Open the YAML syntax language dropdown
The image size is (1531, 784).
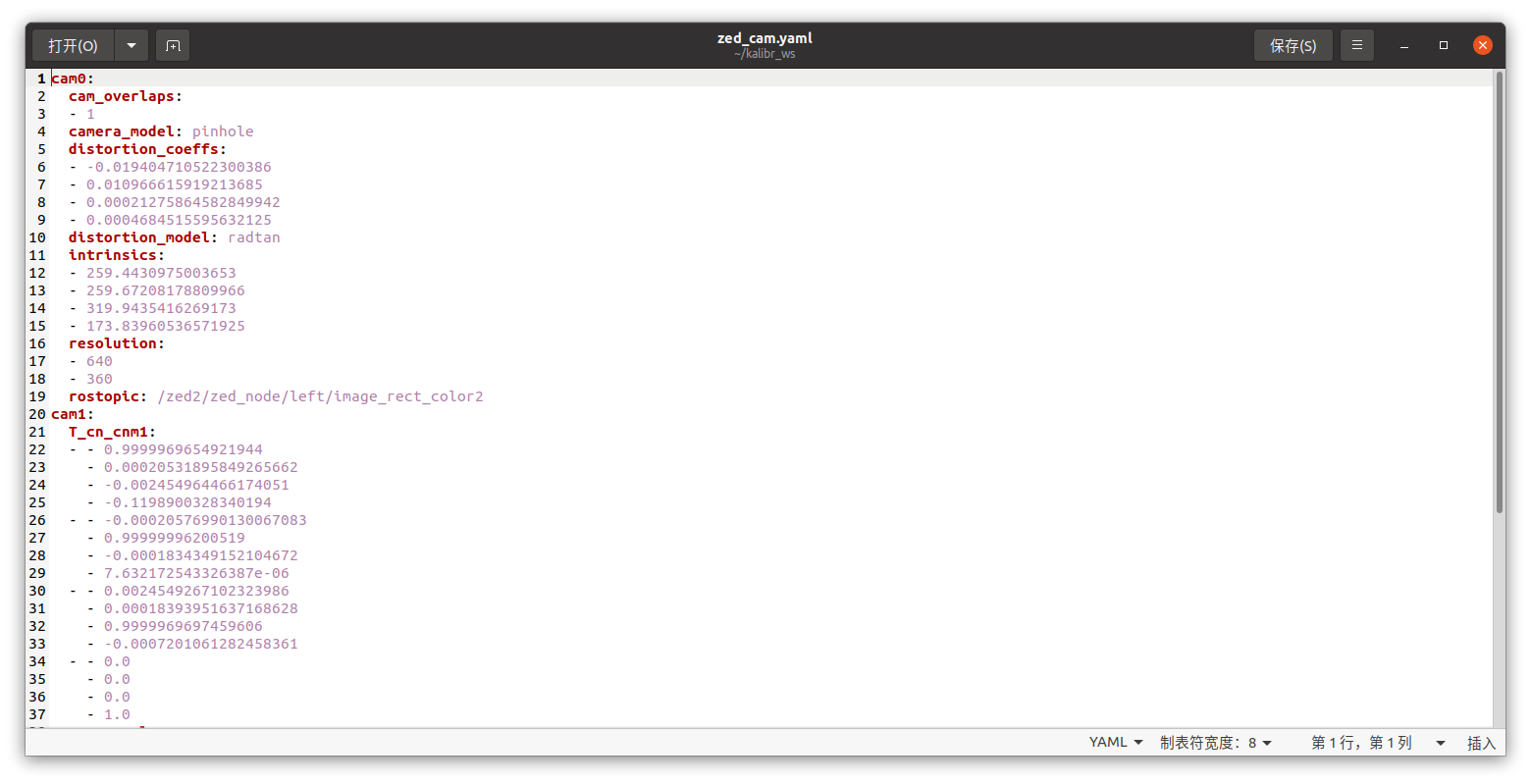1116,743
